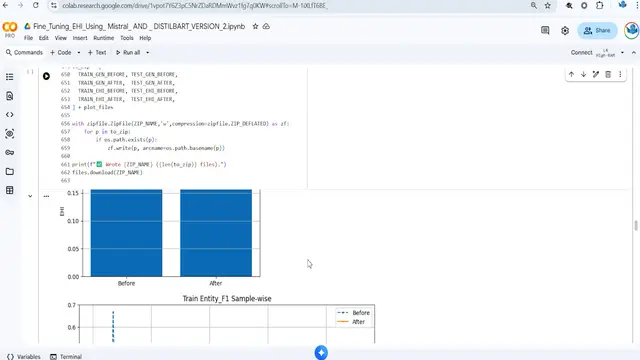Image resolution: width=640 pixels, height=360 pixels.
Task: Click the files.download(ZIP_NAME) code line
Action: (x=107, y=172)
